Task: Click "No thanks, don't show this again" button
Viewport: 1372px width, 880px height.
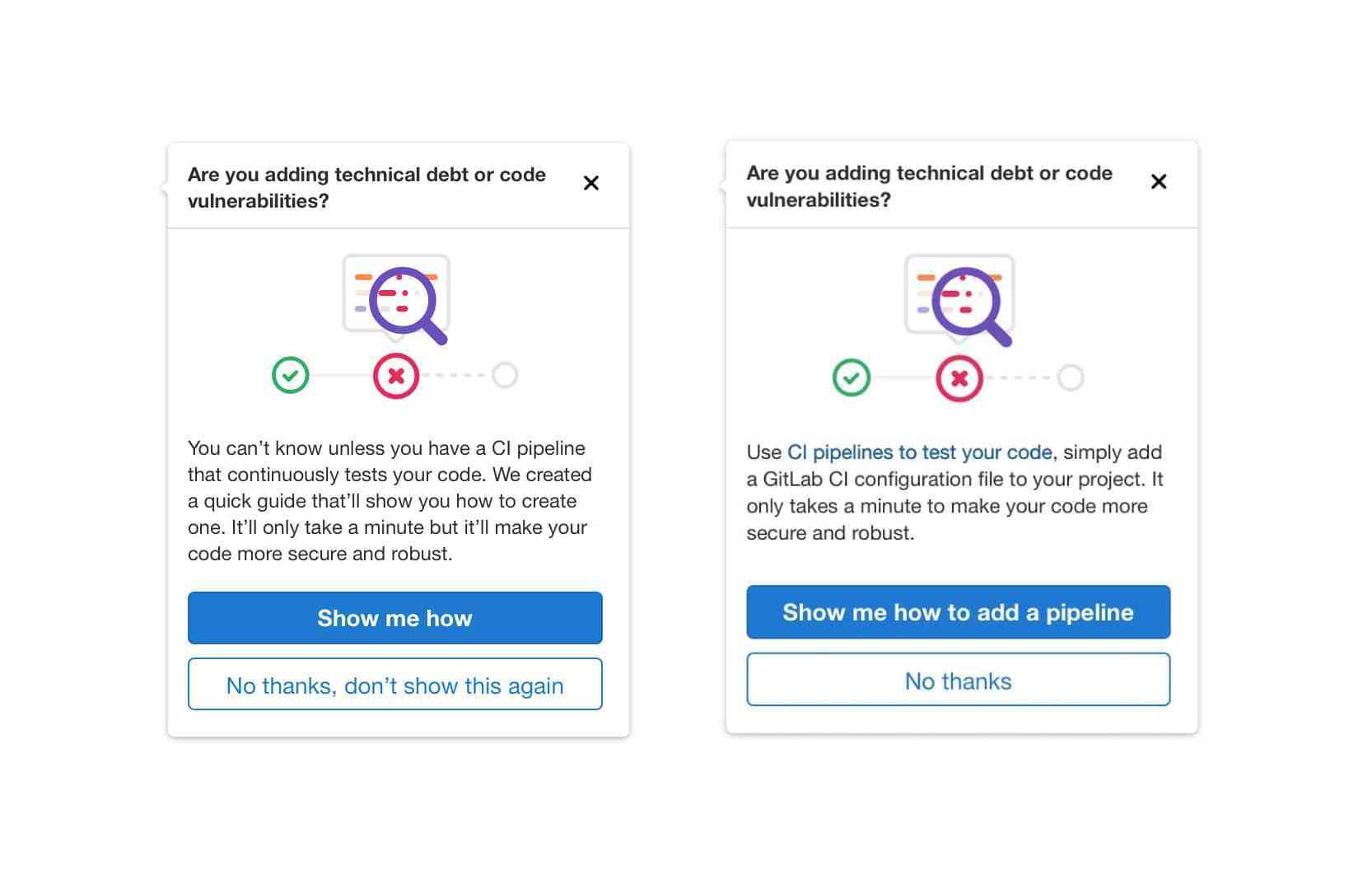Action: point(395,684)
